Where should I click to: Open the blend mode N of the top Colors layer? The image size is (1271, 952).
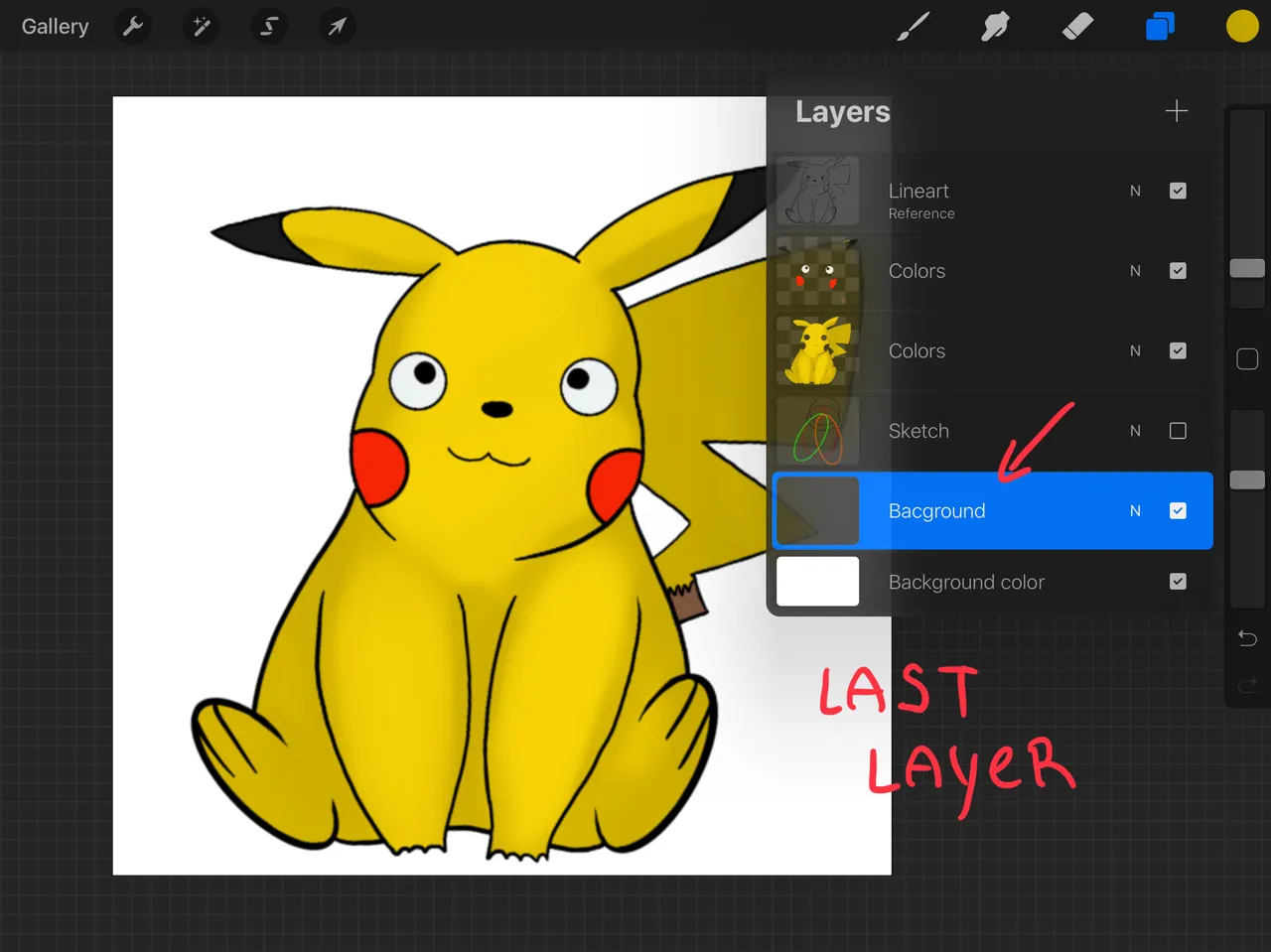coord(1135,271)
